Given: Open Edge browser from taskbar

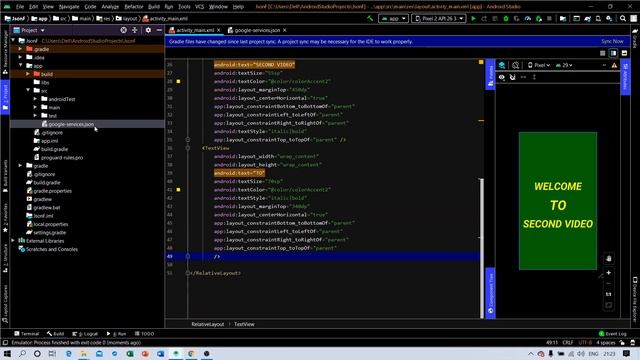Looking at the screenshot, I should [x=68, y=353].
